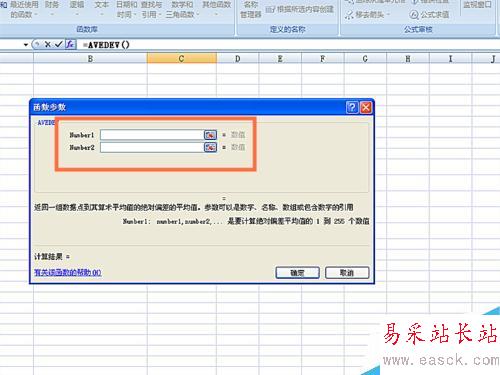Click the Insert Function fx icon
This screenshot has height=375, width=500.
[x=70, y=44]
